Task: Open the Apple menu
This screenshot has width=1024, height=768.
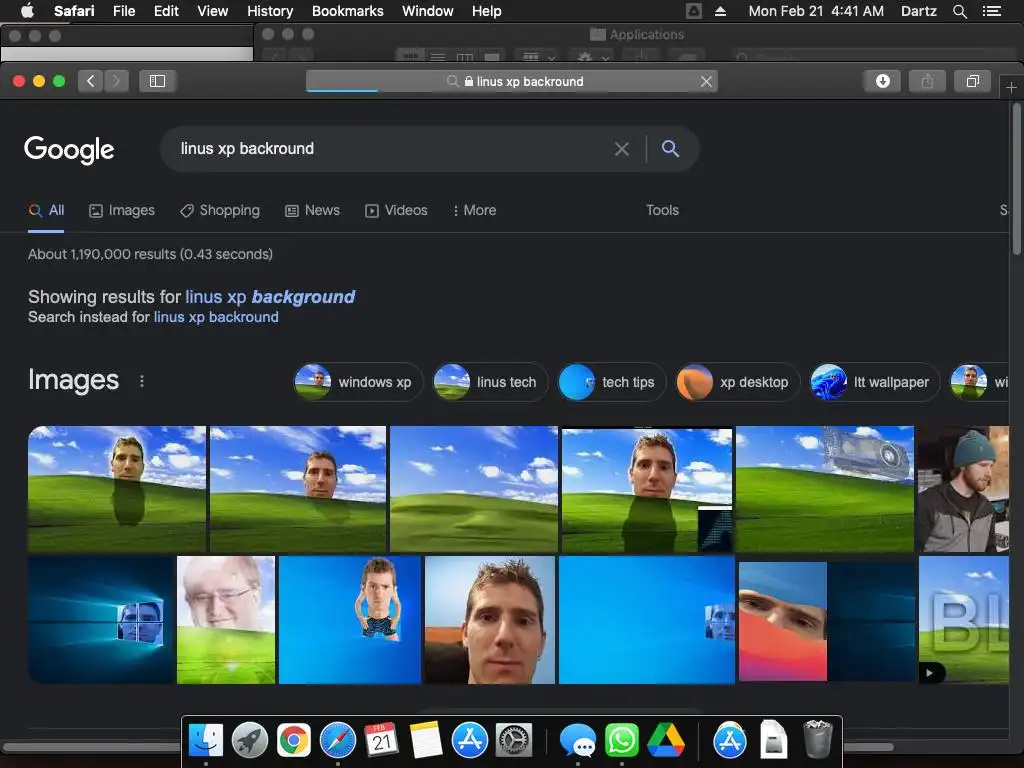Action: (x=27, y=10)
